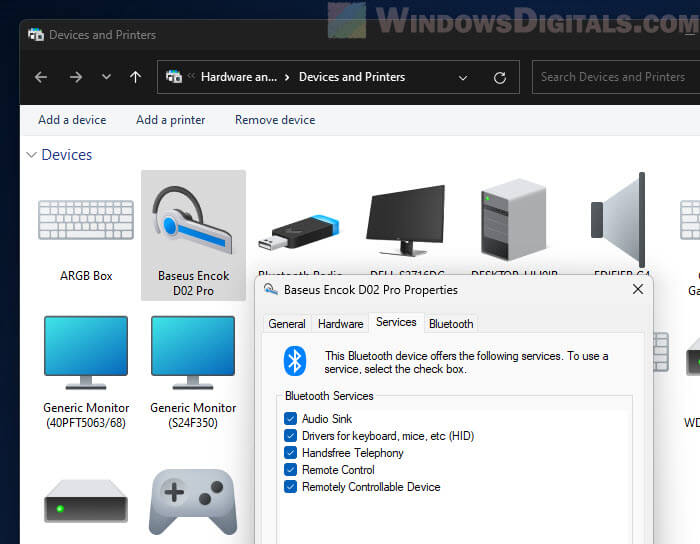Viewport: 700px width, 544px height.
Task: Click the 'ARGB Box' device name
Action: 86,276
